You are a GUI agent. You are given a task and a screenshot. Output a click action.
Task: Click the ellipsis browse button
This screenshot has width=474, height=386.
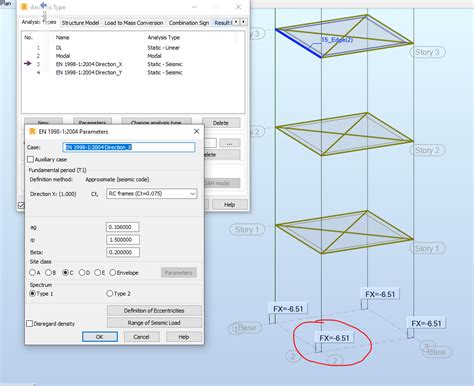pos(229,143)
